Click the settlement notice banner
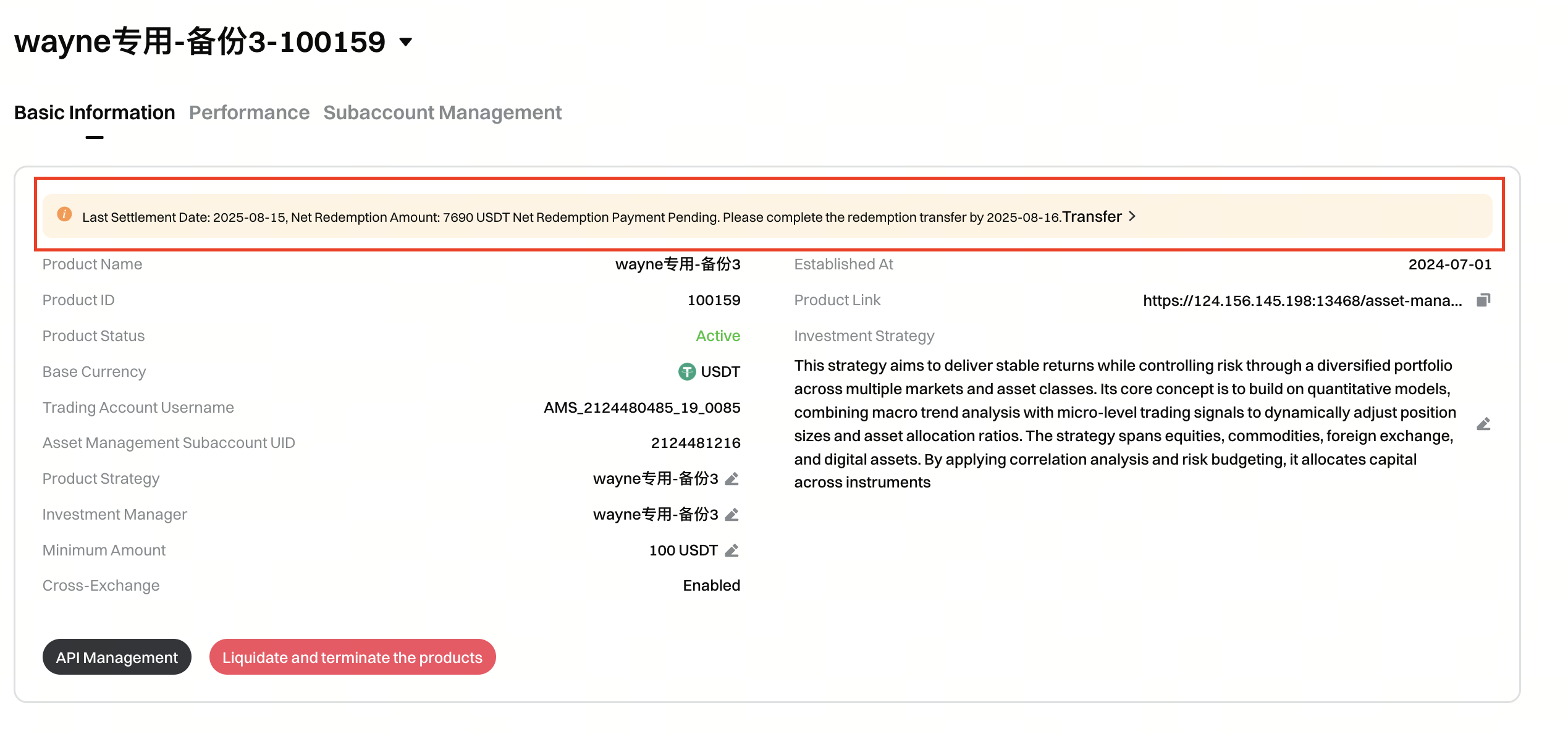 click(556, 216)
